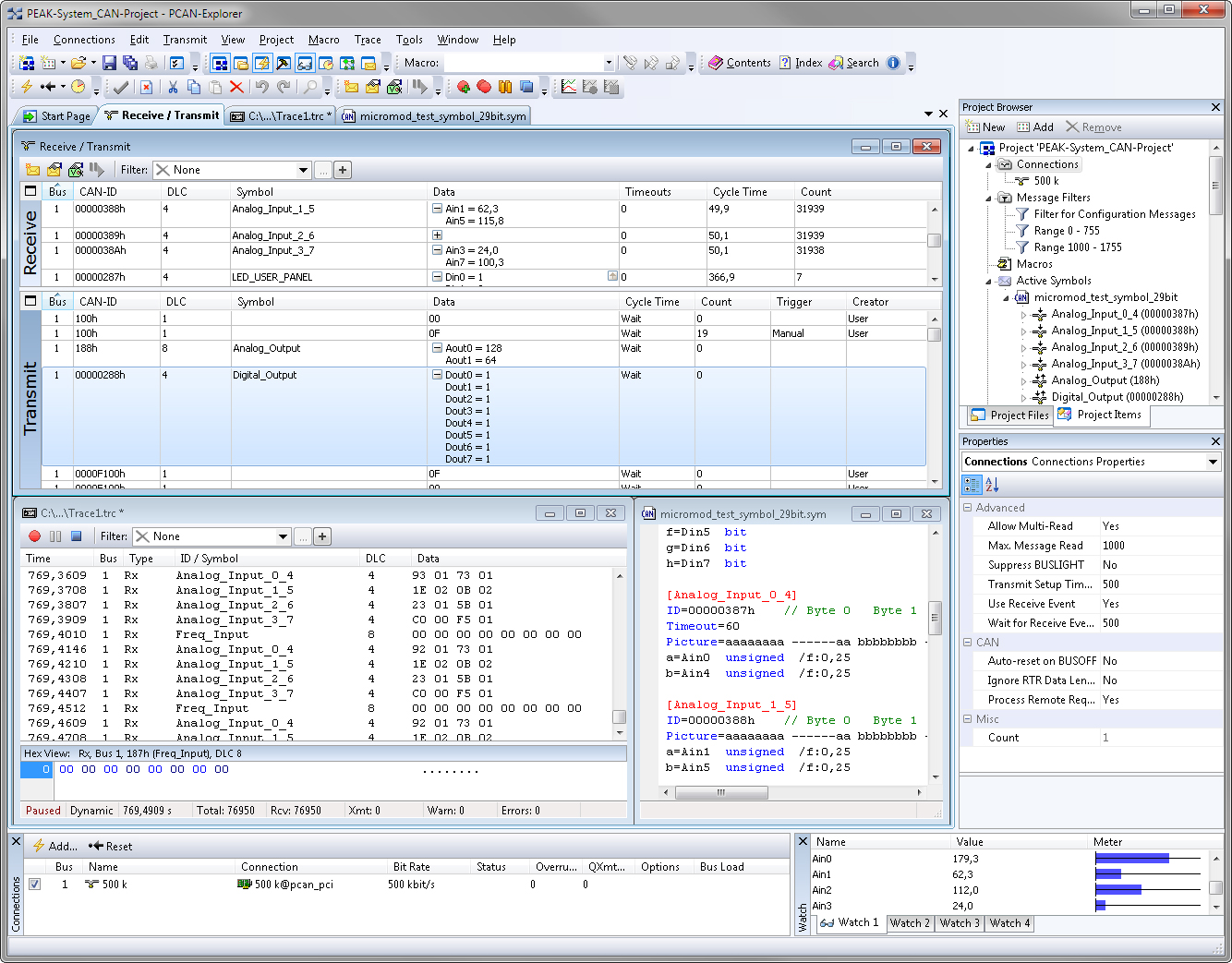1232x963 pixels.
Task: Toggle the Receive list panel button
Action: [x=30, y=191]
